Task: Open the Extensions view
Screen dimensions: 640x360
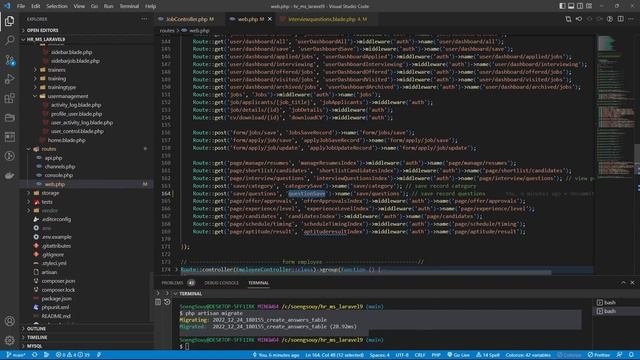Action: tap(9, 98)
